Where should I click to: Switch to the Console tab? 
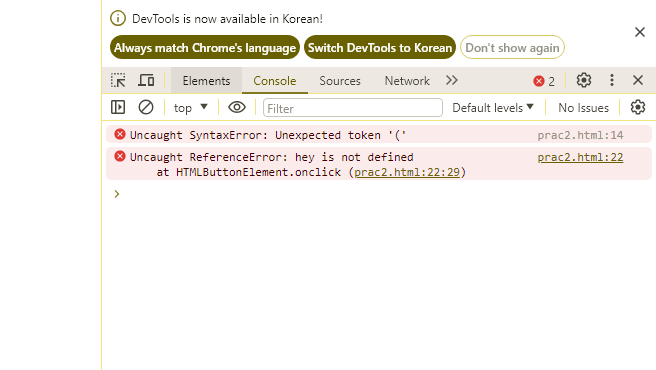coord(275,80)
